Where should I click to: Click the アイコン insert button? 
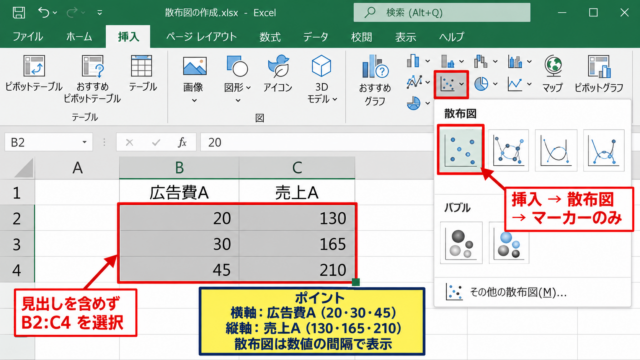(278, 73)
